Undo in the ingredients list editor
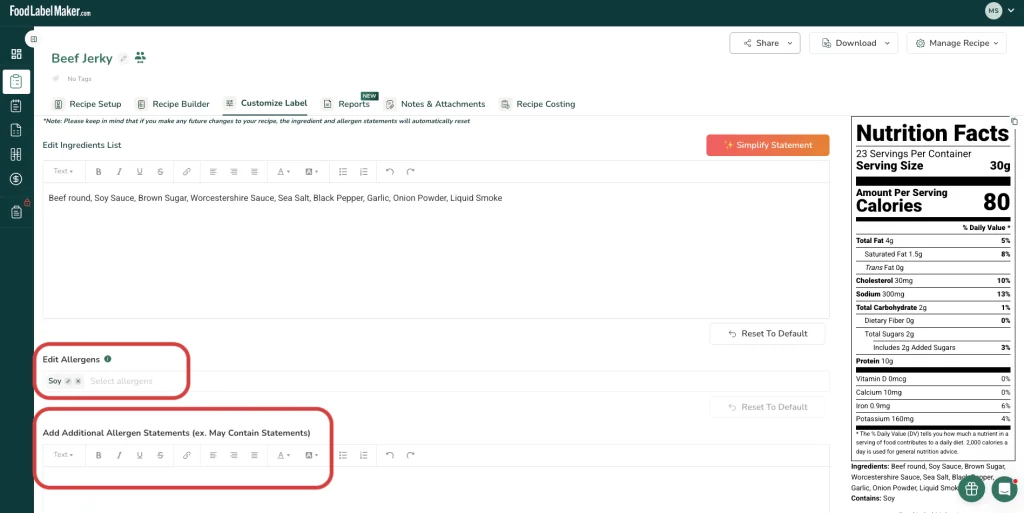1024x513 pixels. coord(390,172)
